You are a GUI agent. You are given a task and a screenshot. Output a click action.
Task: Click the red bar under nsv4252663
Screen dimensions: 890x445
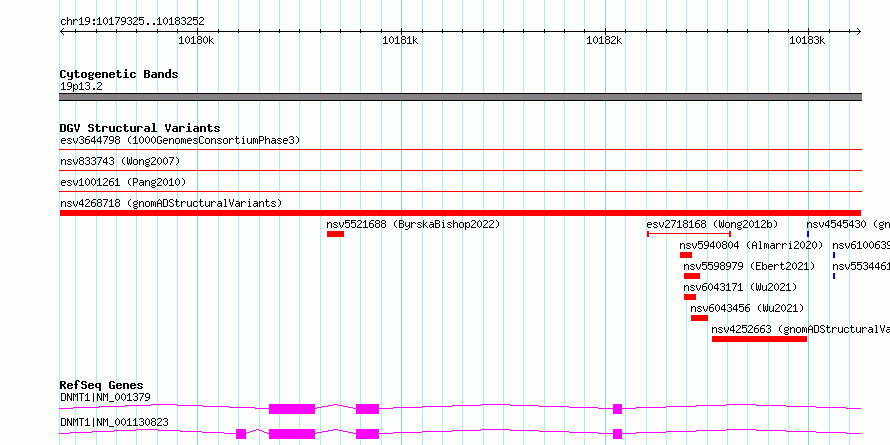click(x=759, y=339)
